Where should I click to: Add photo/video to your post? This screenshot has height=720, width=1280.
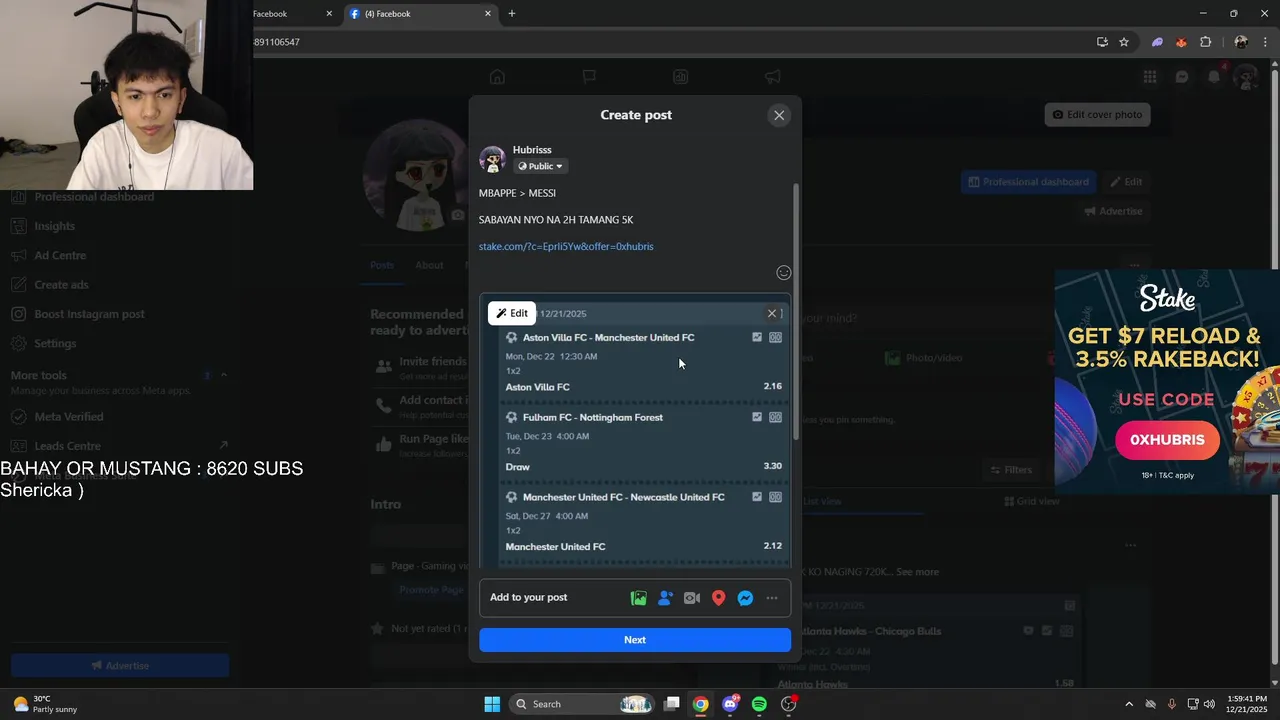pos(639,598)
